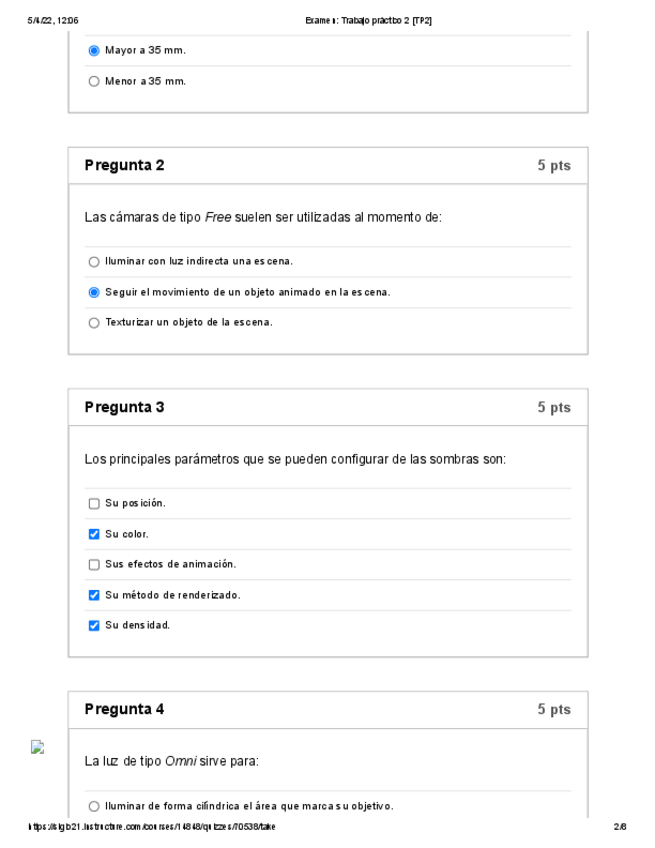
Task: Select 'Iluminar con luz indirecta una escena'
Action: [94, 262]
